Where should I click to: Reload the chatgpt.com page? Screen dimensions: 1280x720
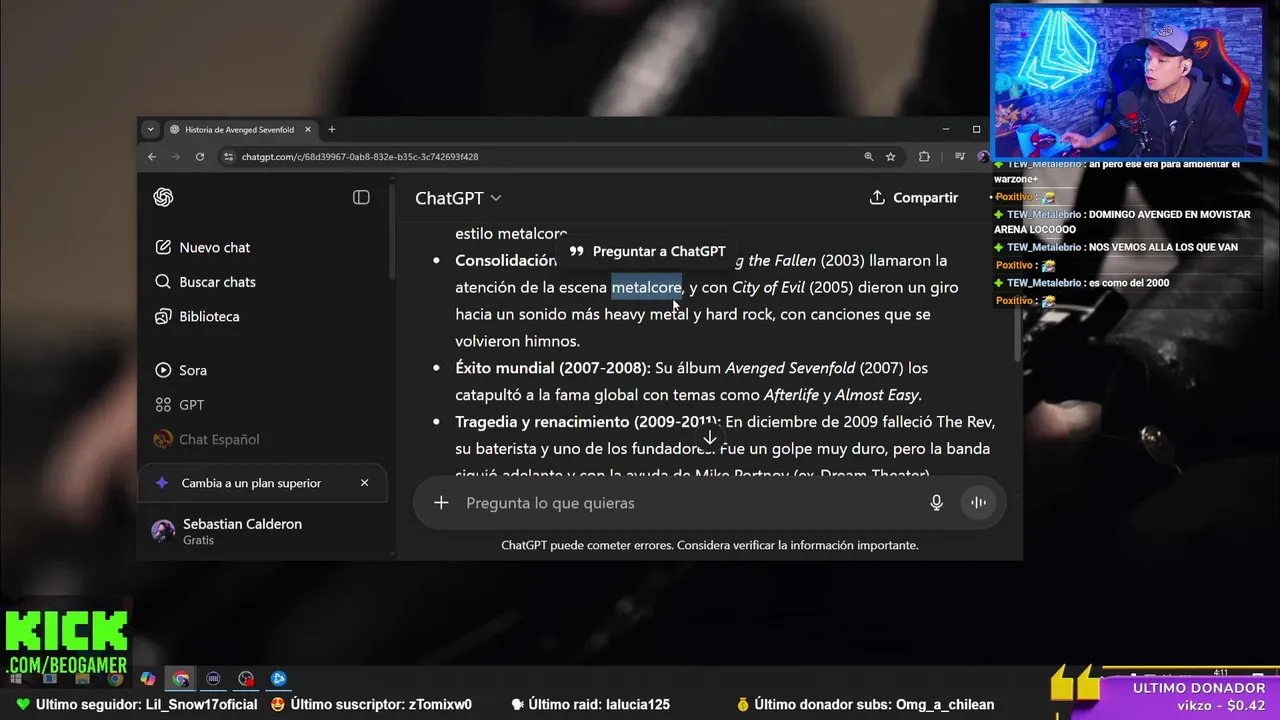[x=200, y=157]
